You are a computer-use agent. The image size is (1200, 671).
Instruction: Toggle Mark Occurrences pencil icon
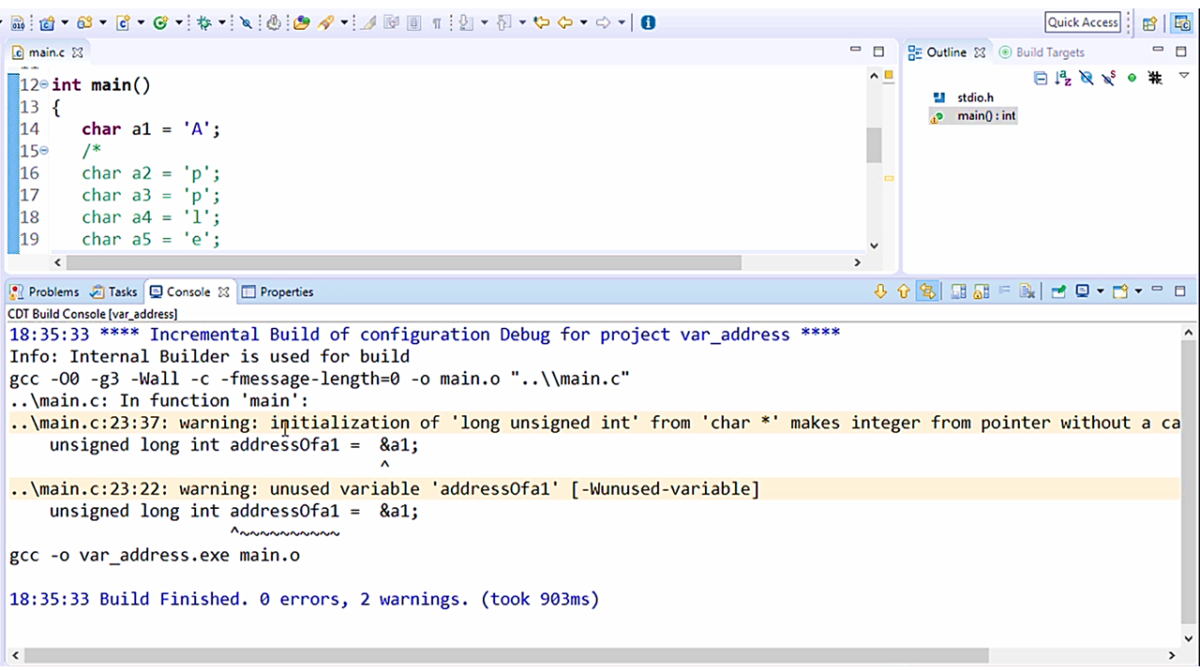[366, 22]
